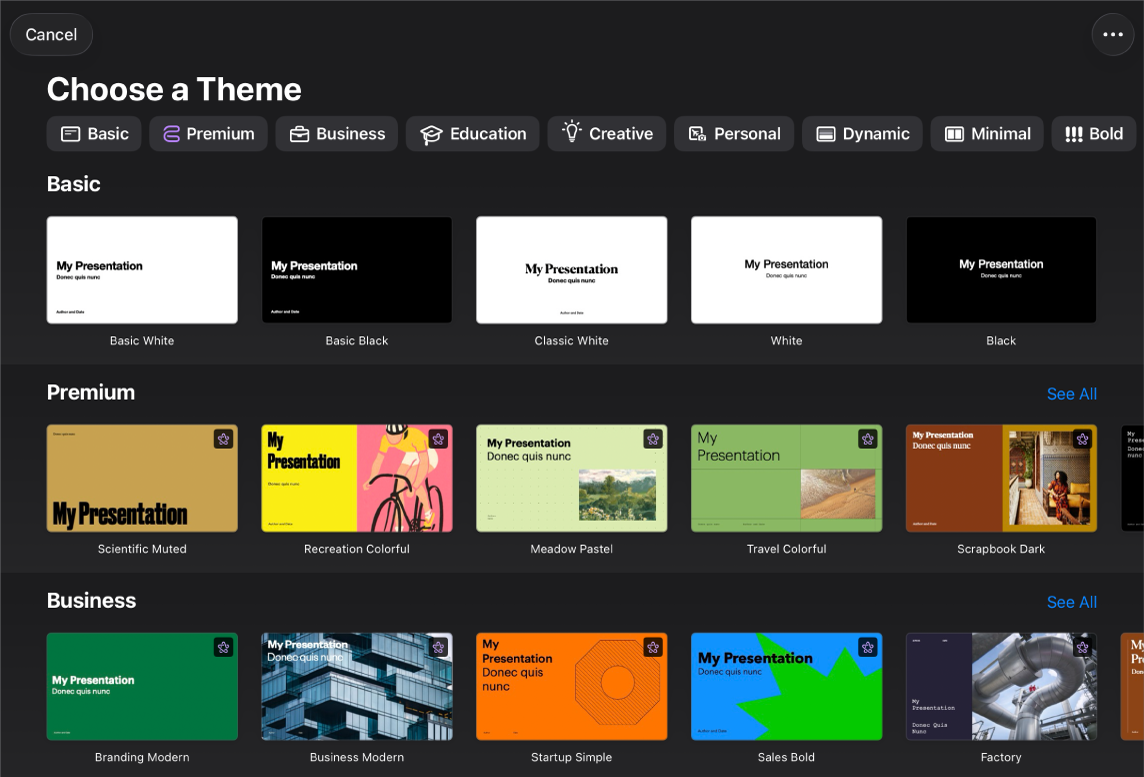Image resolution: width=1144 pixels, height=777 pixels.
Task: Tap the premium star badge on Sales Bold
Action: [x=867, y=646]
